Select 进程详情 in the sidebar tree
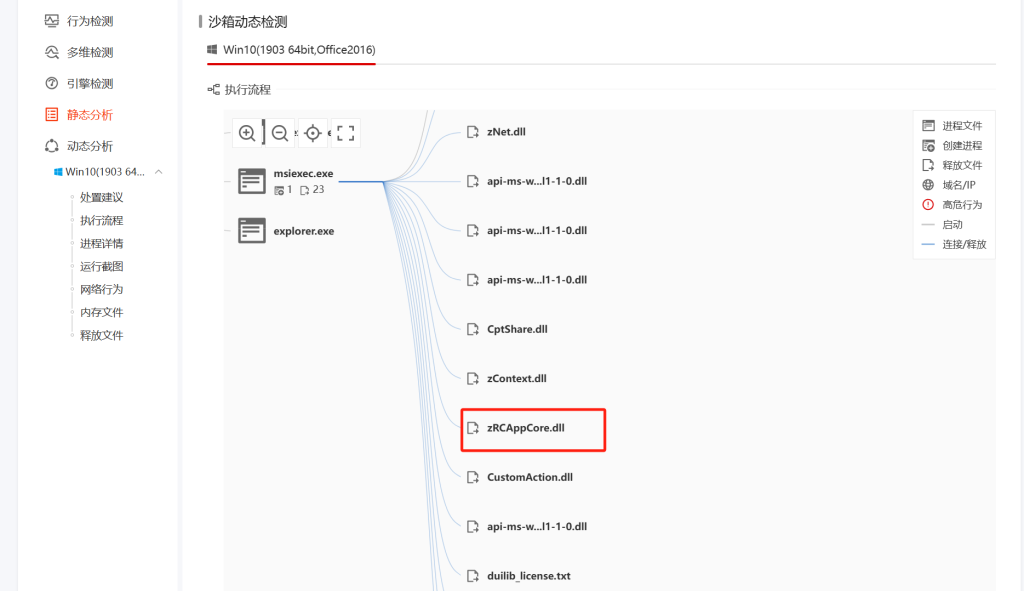This screenshot has height=591, width=1024. click(x=101, y=244)
